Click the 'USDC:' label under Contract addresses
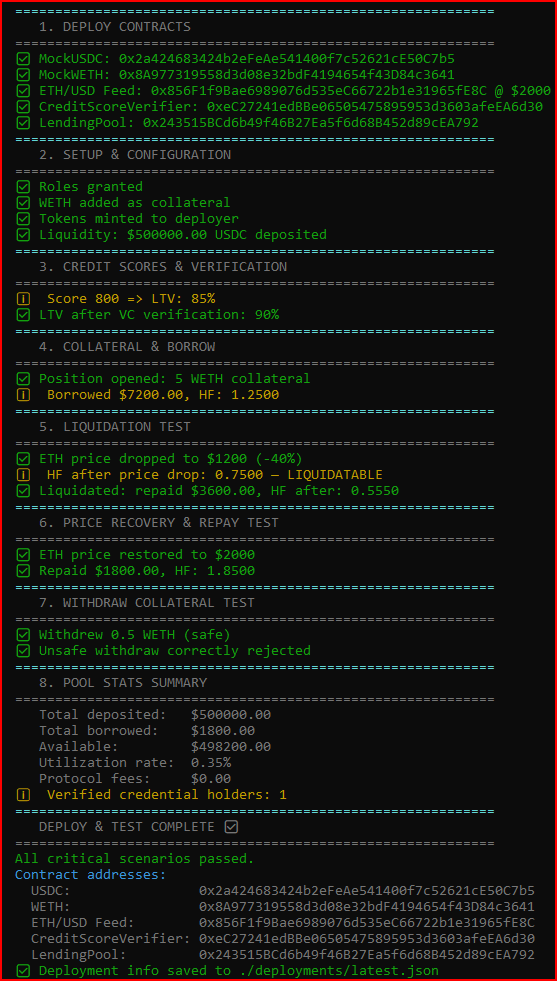Viewport: 557px width, 981px height. pos(51,891)
